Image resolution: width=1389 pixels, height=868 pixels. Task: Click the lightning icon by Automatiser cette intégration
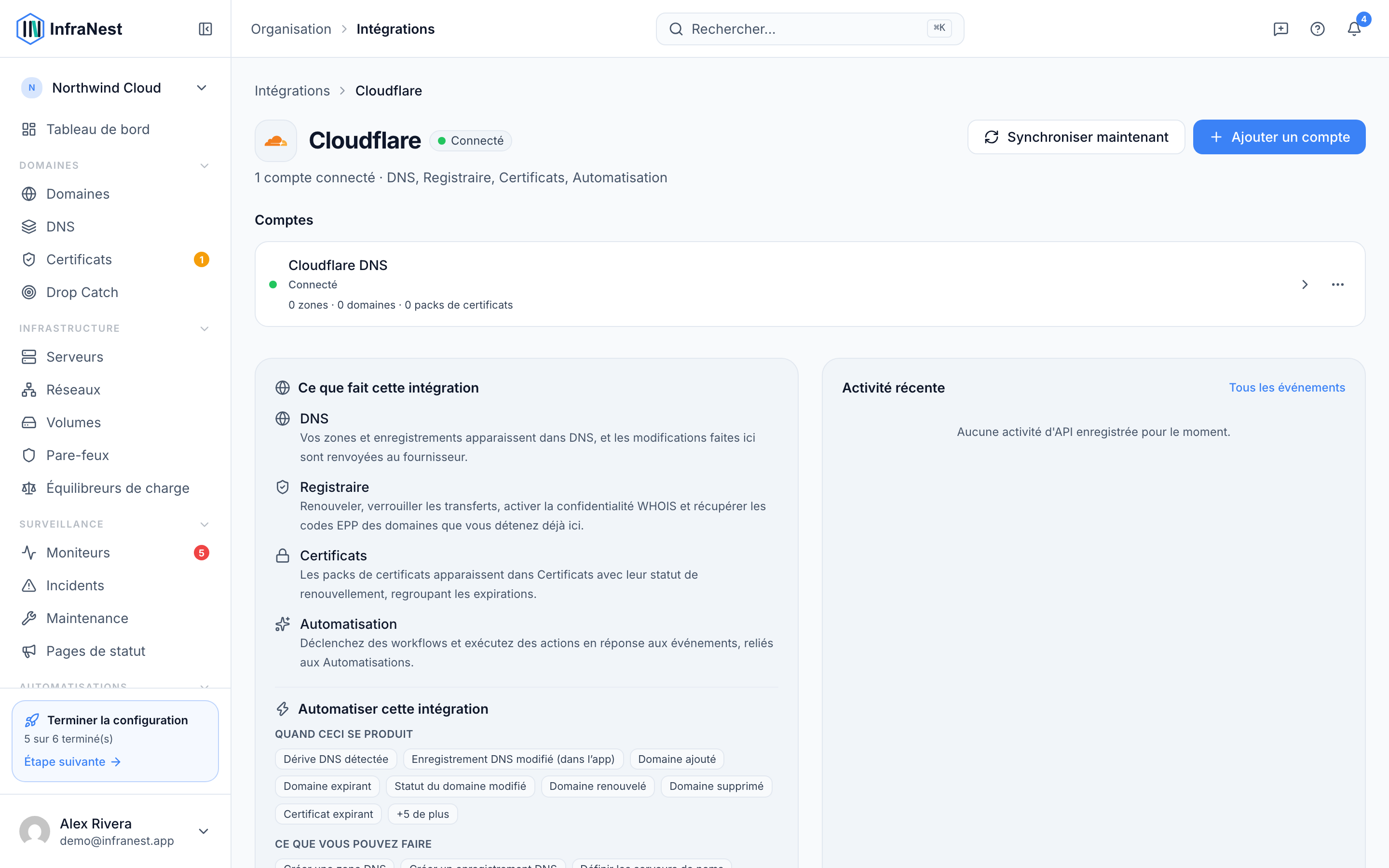point(283,709)
